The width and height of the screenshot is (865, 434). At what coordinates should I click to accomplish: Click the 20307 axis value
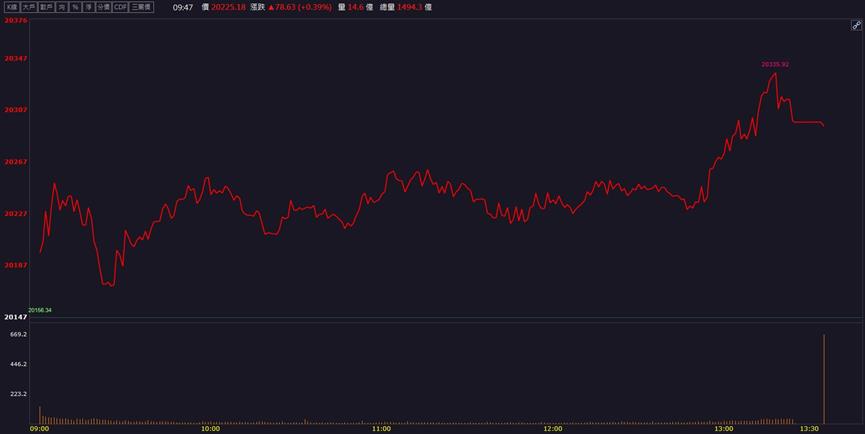pos(15,110)
